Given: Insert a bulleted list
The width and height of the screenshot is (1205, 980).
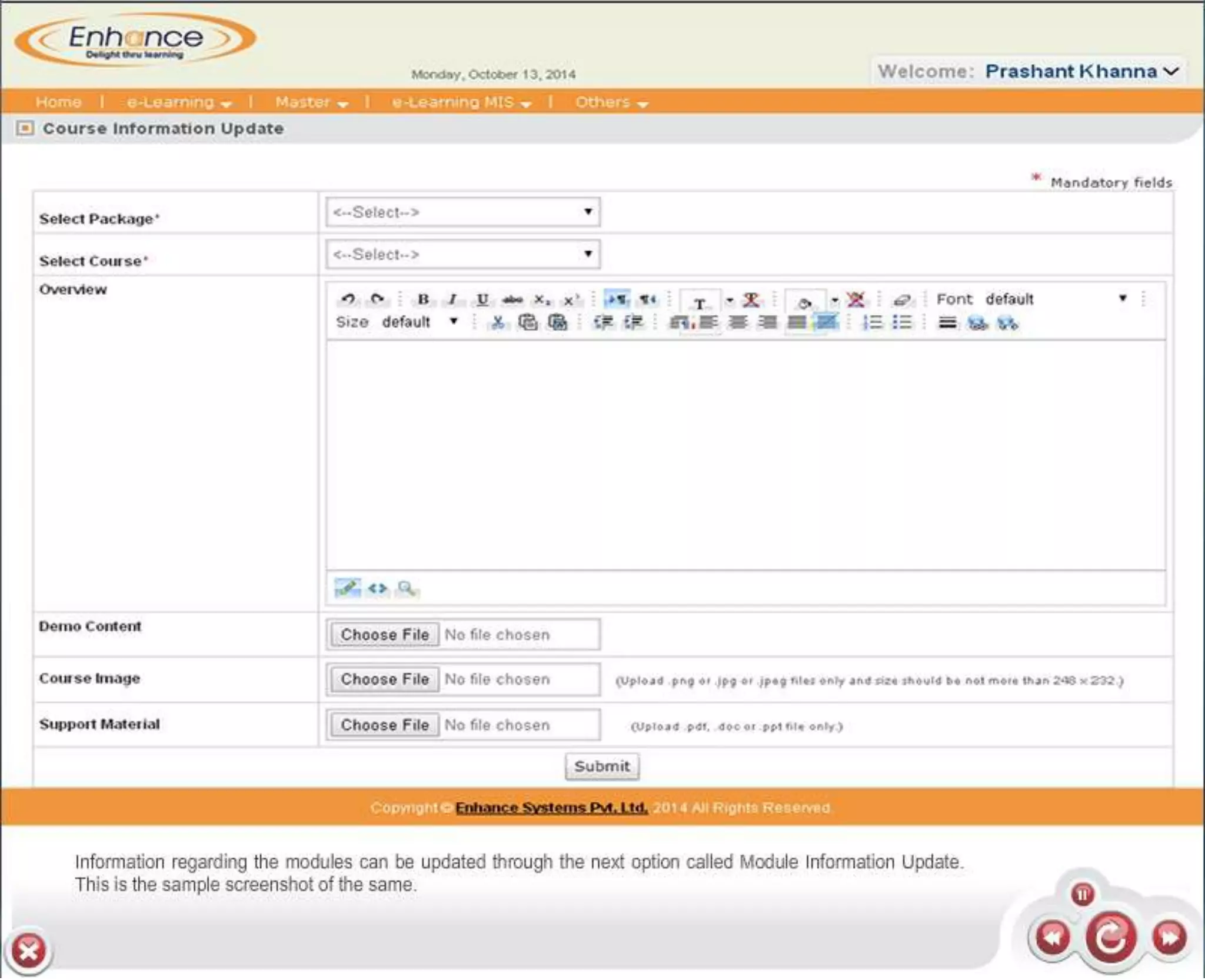Looking at the screenshot, I should [901, 322].
